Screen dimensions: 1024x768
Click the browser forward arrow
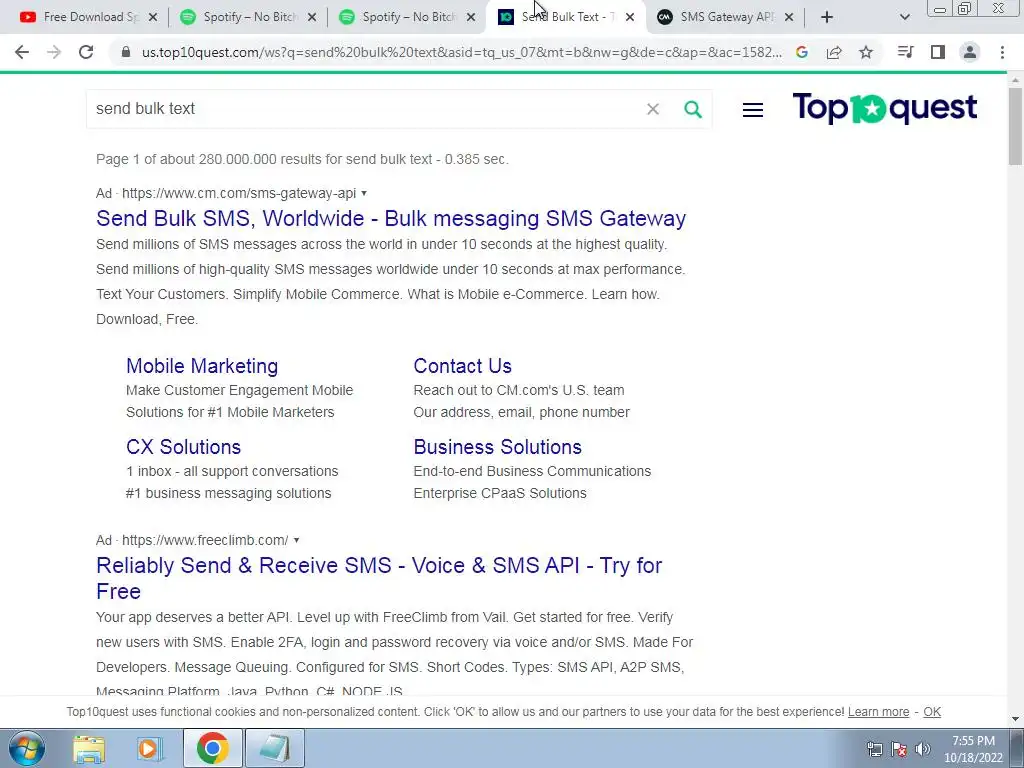point(54,52)
